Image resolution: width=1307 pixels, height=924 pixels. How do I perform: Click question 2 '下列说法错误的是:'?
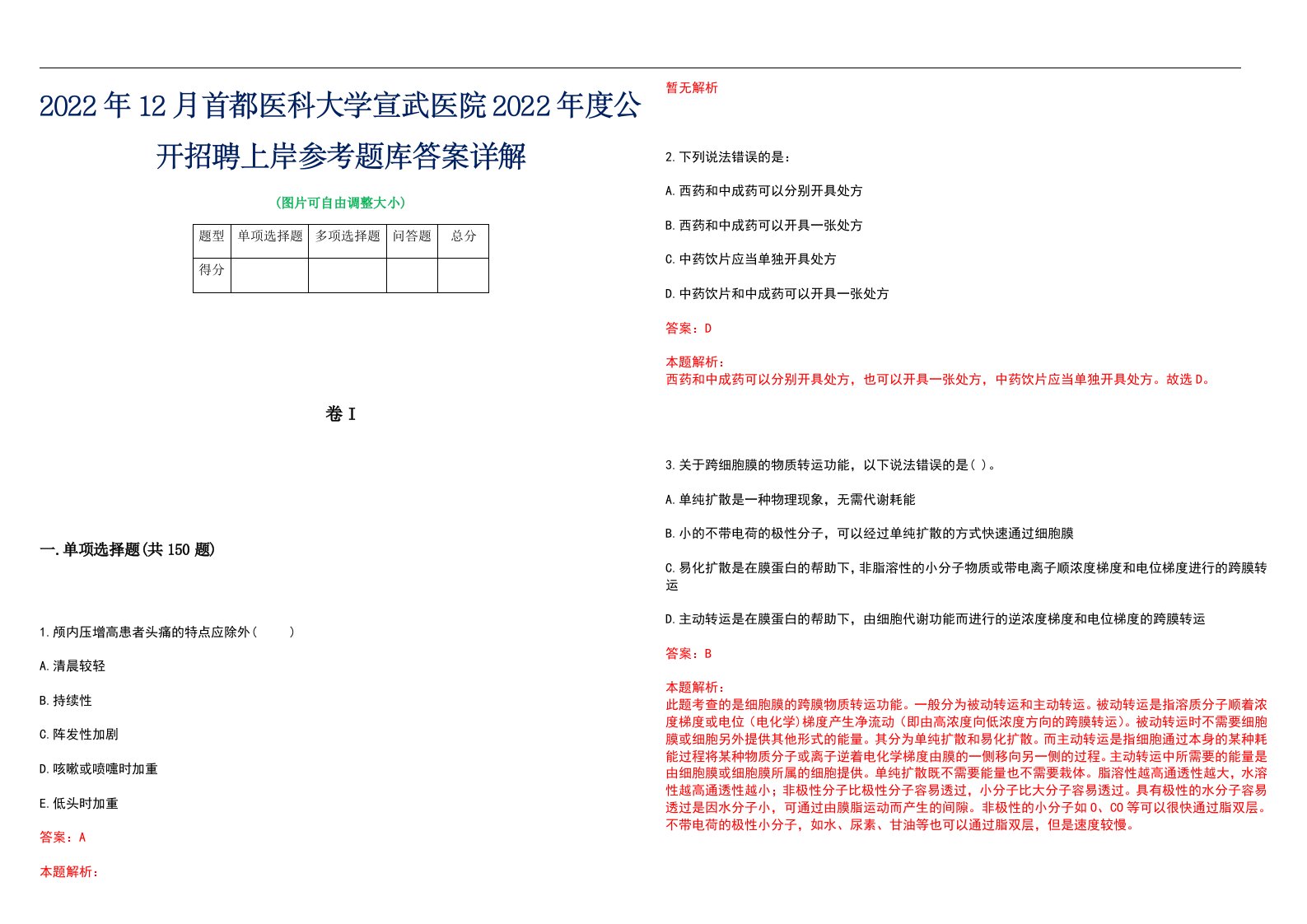coord(728,156)
